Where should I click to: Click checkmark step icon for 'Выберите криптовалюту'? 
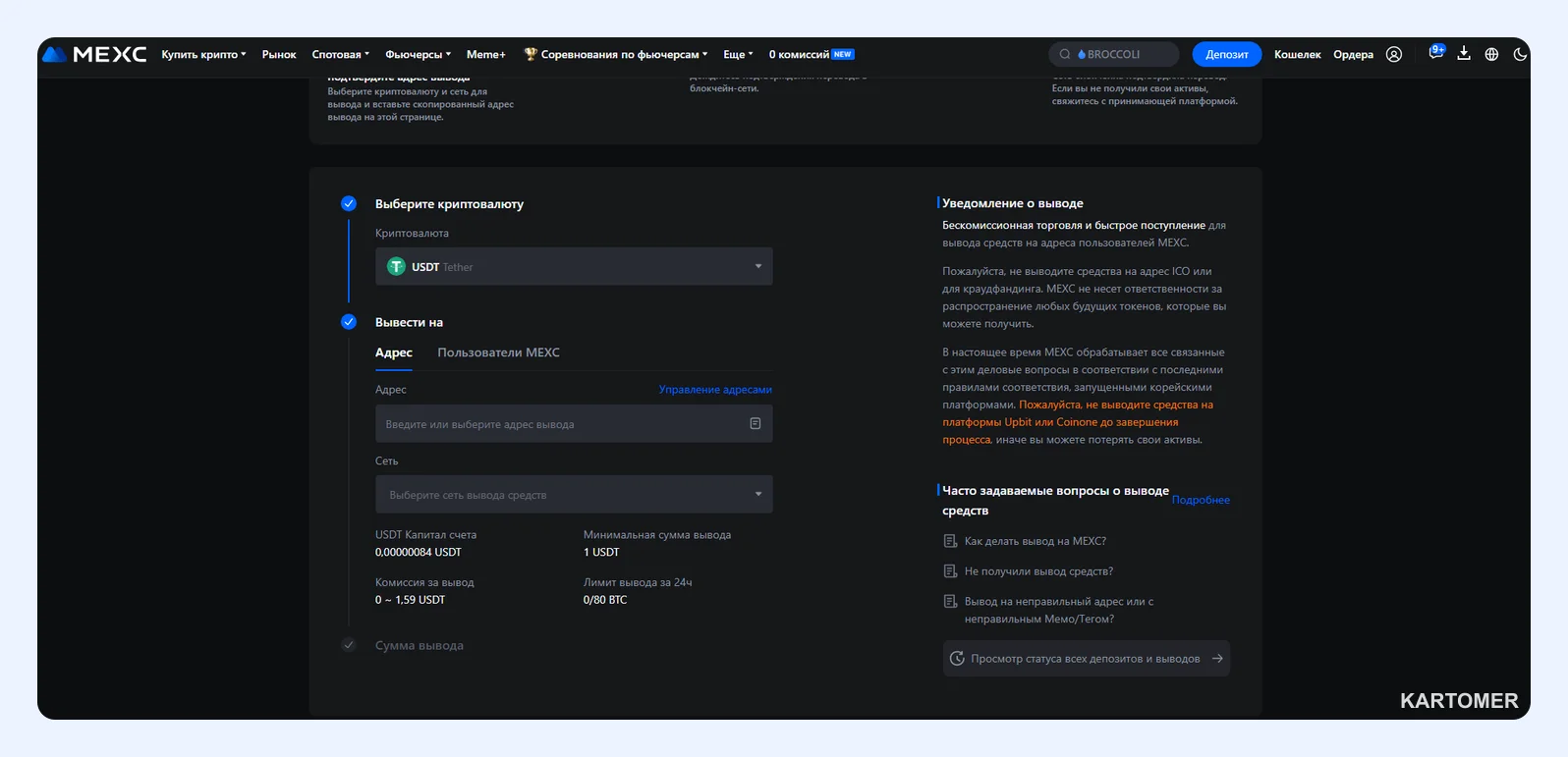349,203
